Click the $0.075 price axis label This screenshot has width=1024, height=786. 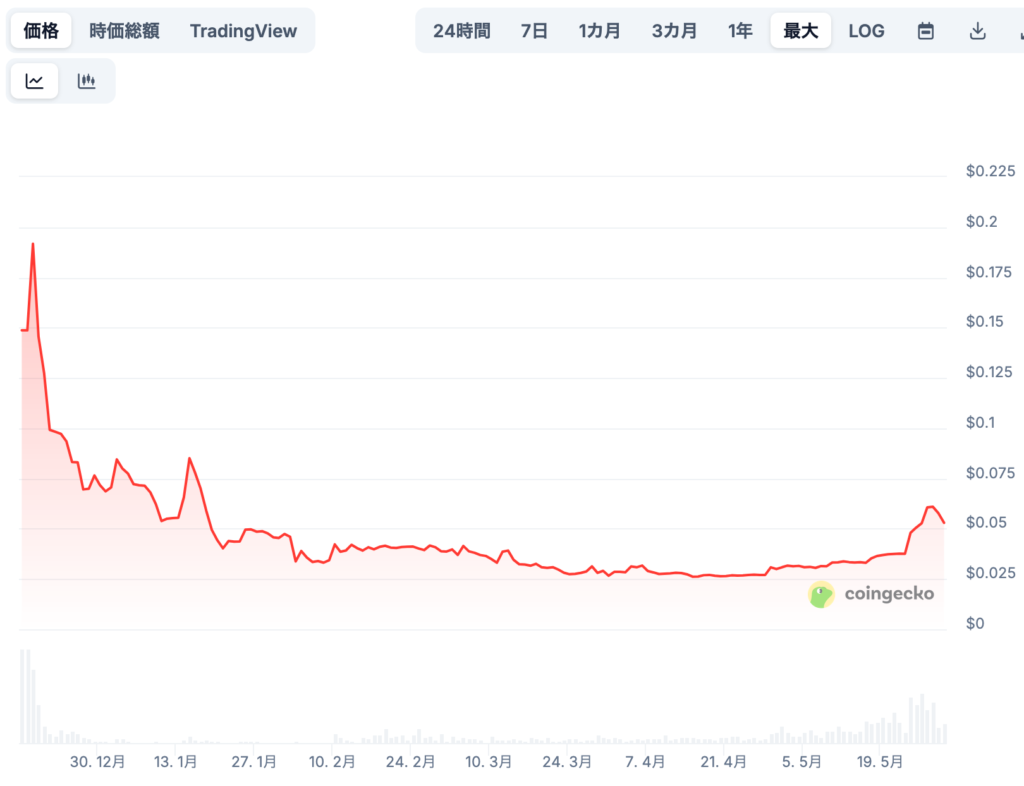[x=990, y=473]
